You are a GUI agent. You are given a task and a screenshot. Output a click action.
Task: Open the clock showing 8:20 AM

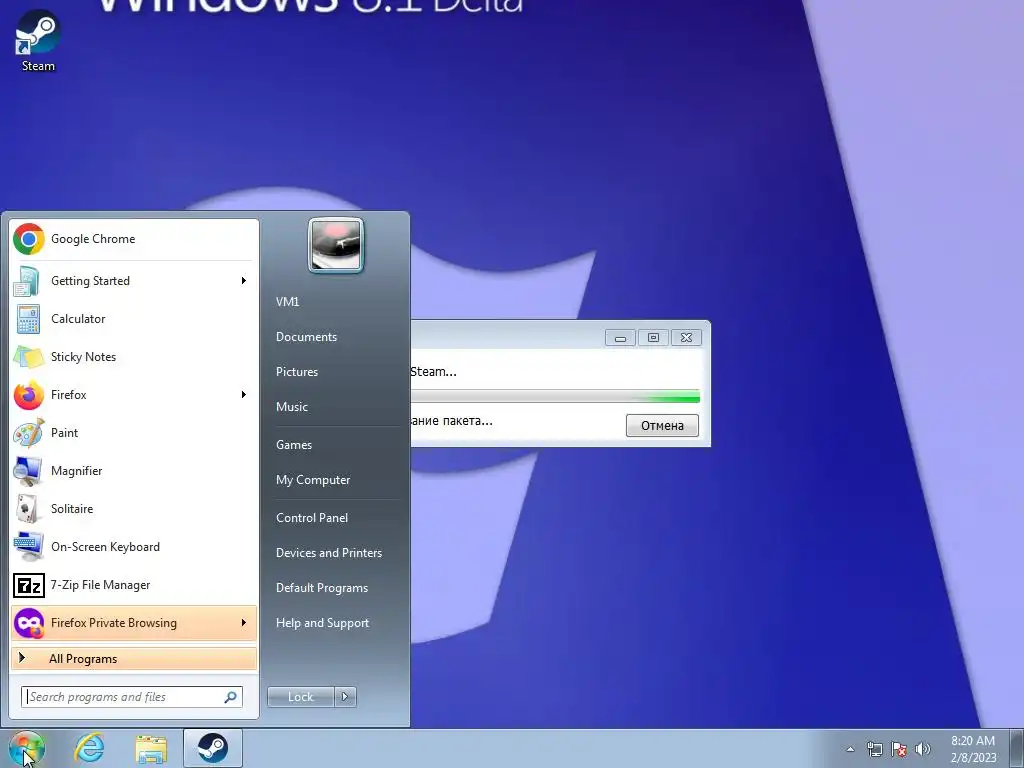[973, 749]
